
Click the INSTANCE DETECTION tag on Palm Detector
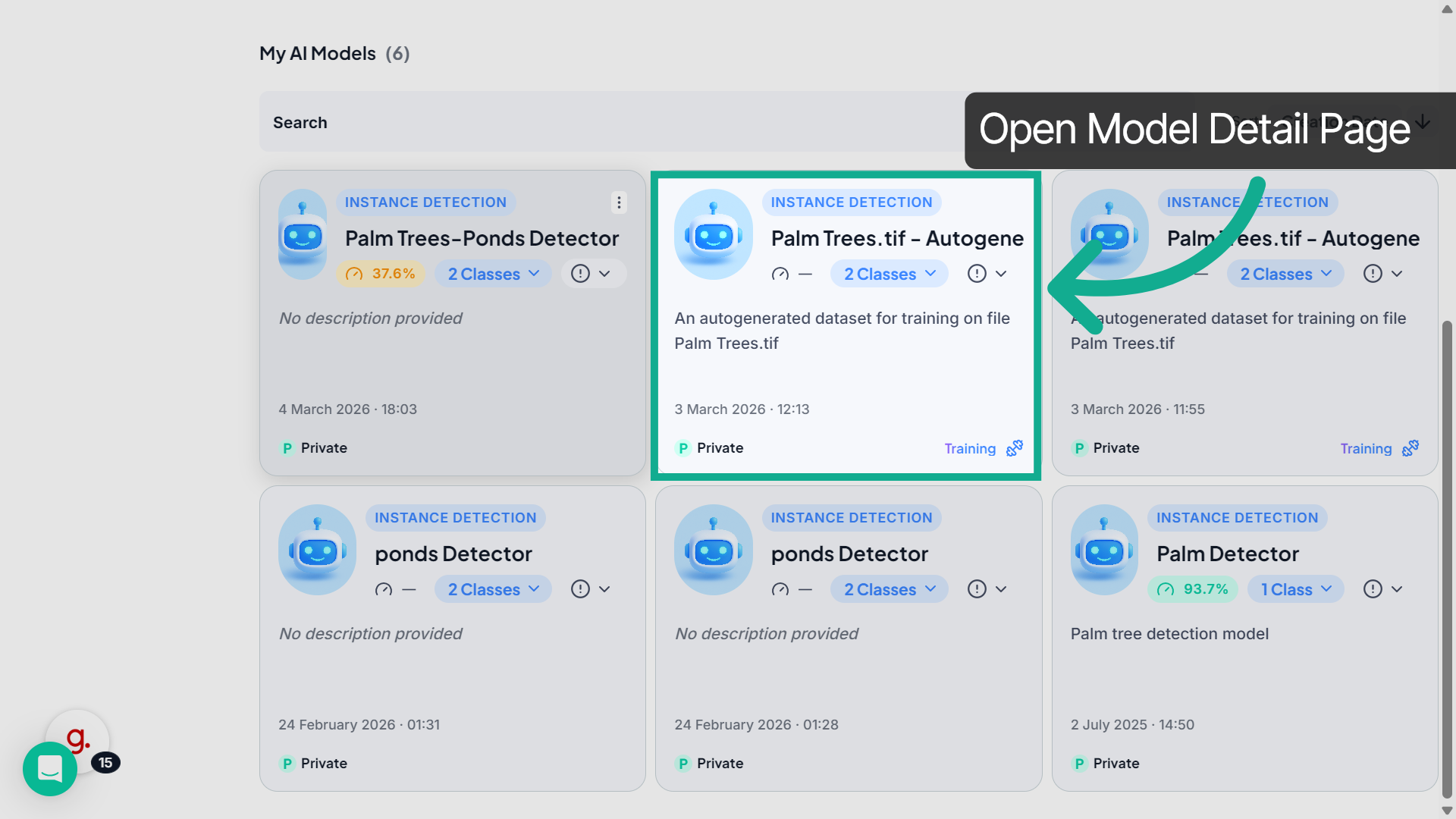coord(1238,518)
